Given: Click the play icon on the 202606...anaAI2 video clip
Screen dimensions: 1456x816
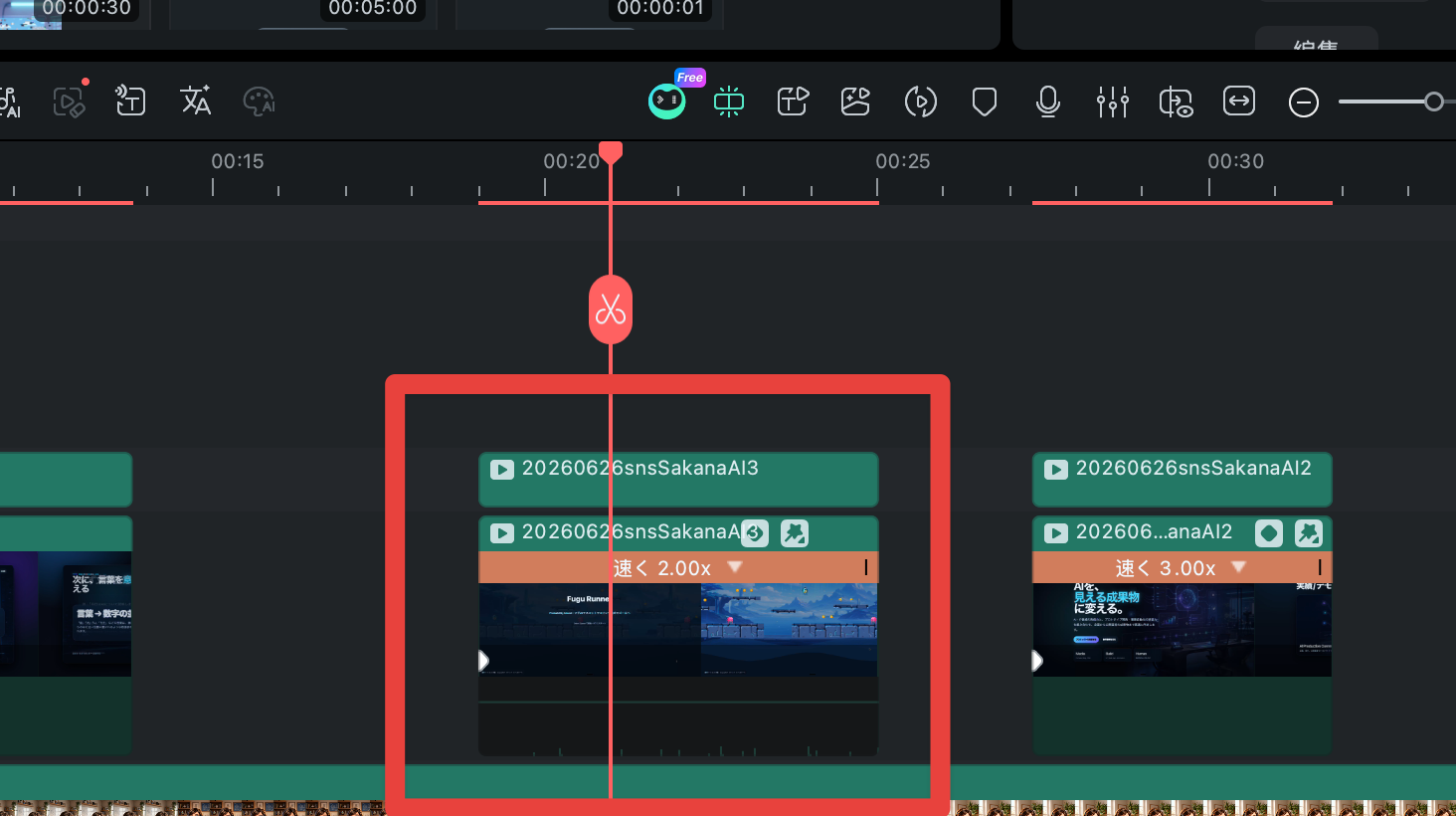Looking at the screenshot, I should pyautogui.click(x=1056, y=532).
